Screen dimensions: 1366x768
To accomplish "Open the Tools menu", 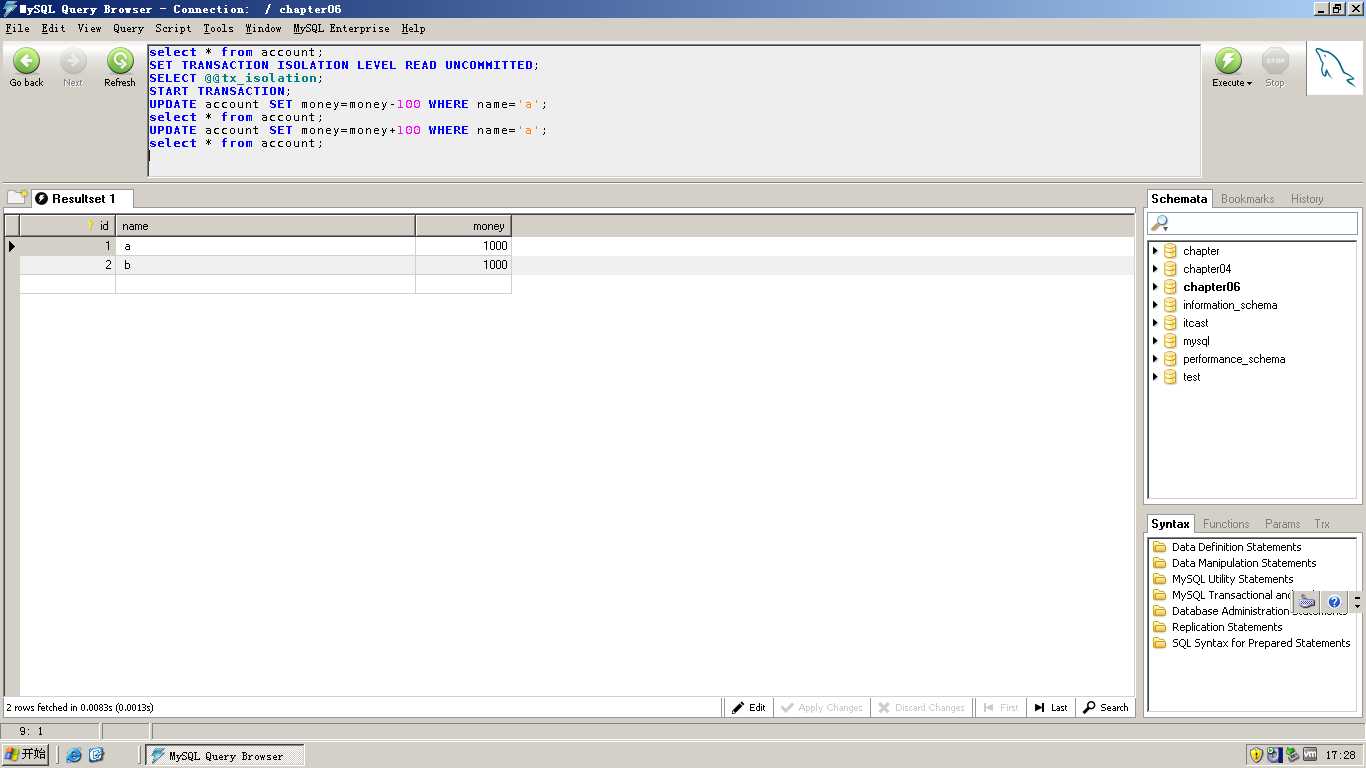I will 218,29.
